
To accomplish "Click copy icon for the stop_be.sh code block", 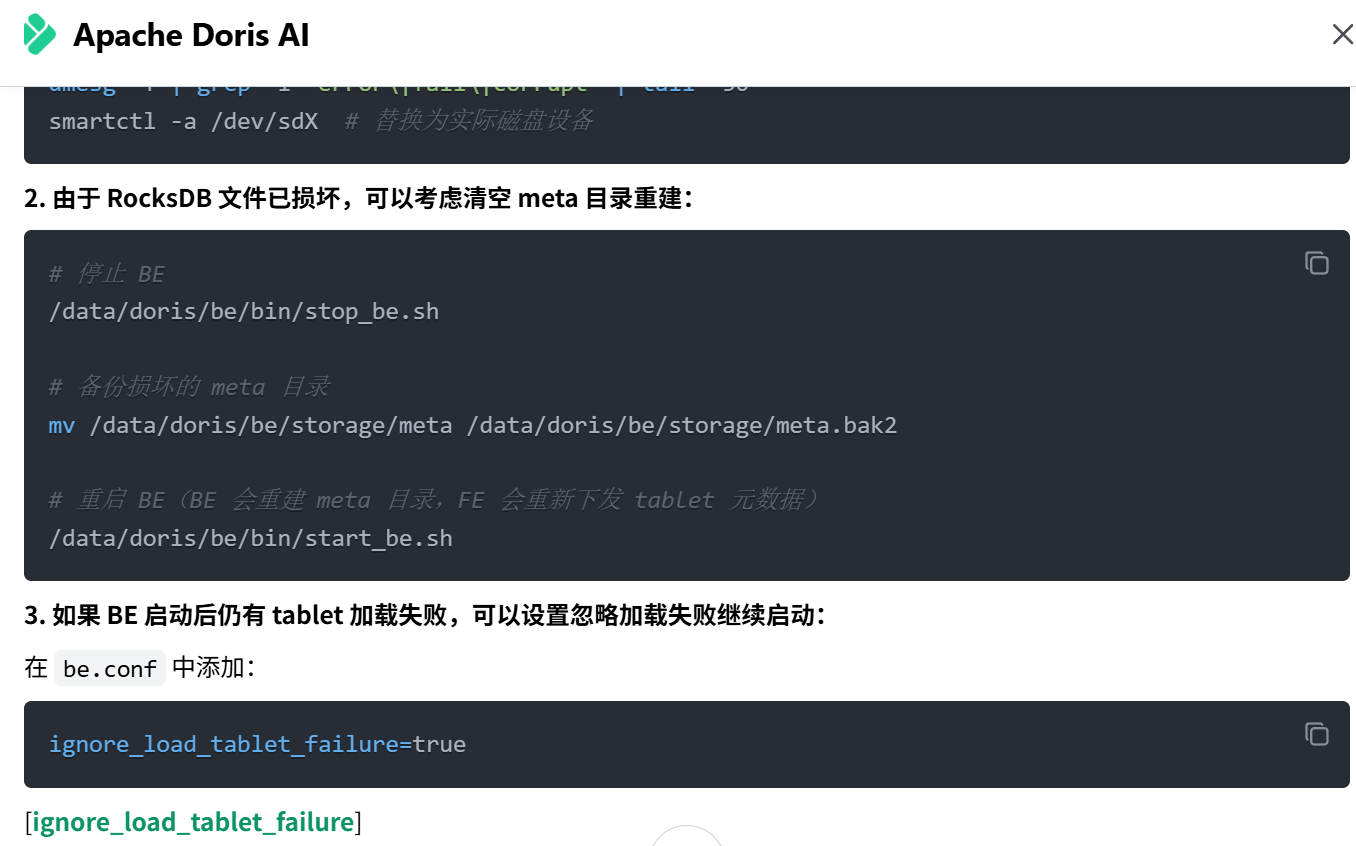I will [1316, 263].
